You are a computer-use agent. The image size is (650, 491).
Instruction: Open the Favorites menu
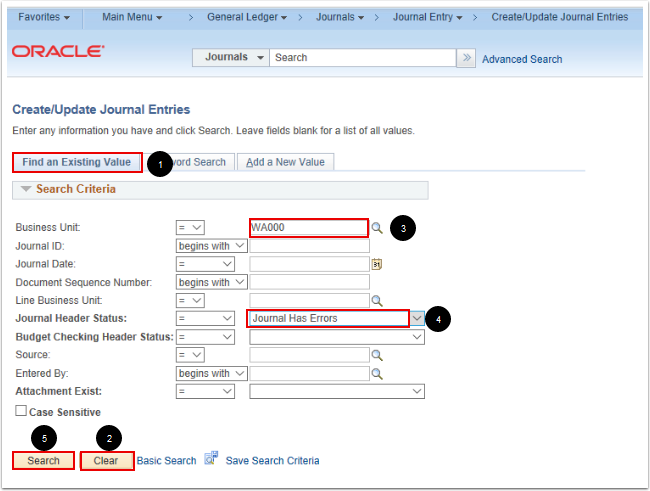pyautogui.click(x=44, y=17)
